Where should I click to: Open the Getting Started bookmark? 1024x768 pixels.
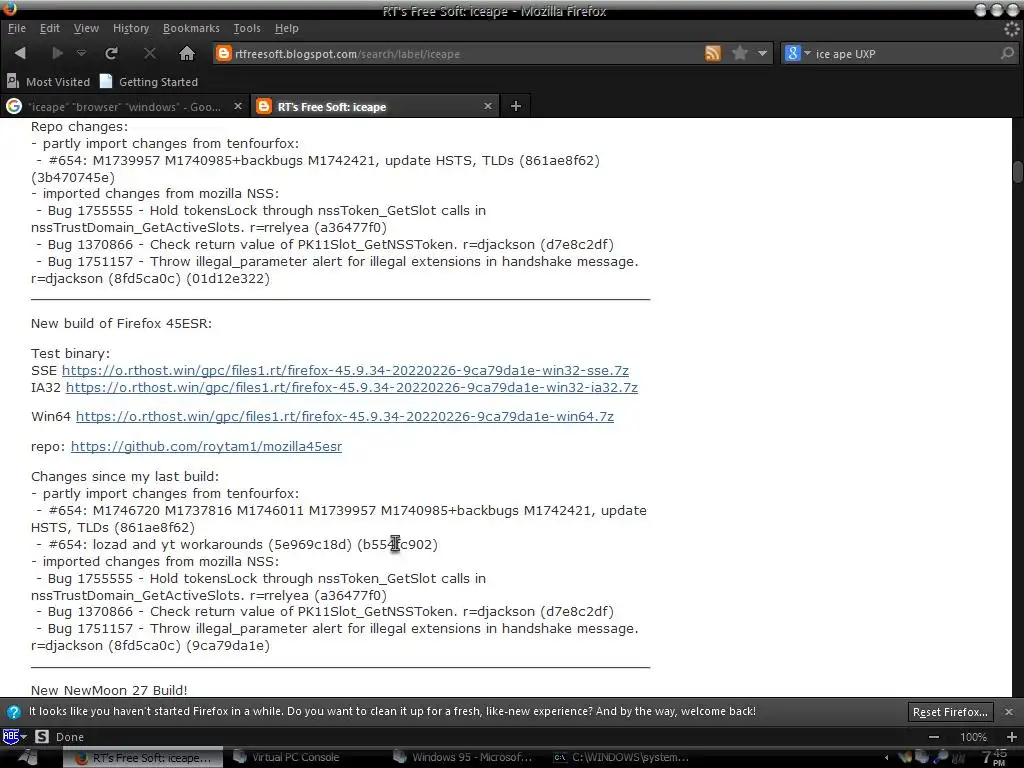pos(149,82)
